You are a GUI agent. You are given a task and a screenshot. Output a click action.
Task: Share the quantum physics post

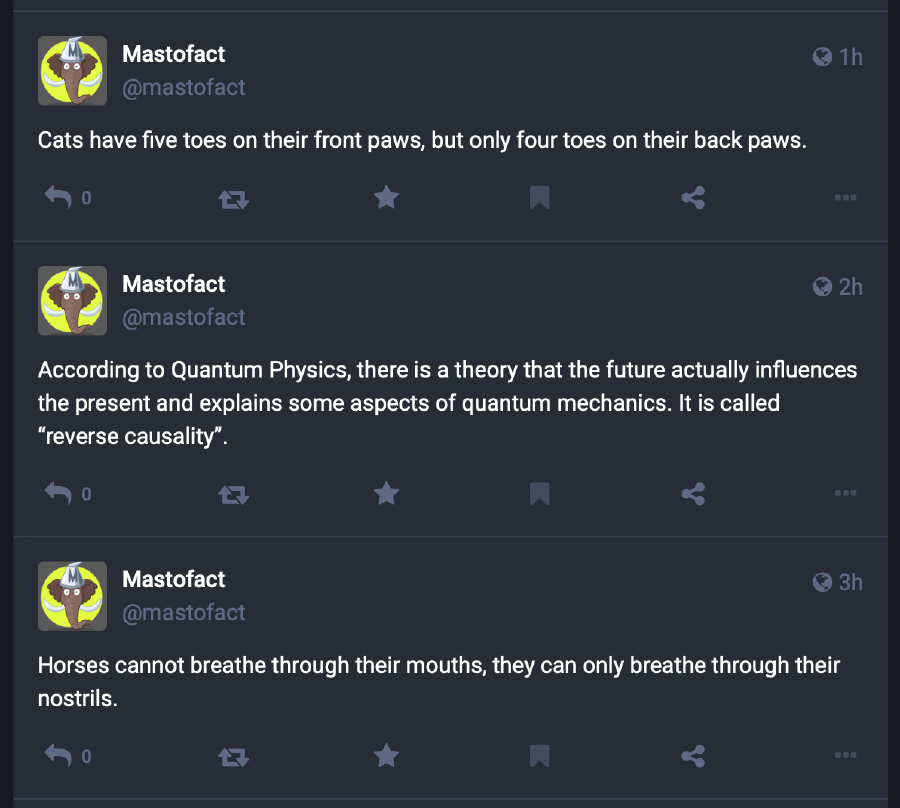click(693, 494)
